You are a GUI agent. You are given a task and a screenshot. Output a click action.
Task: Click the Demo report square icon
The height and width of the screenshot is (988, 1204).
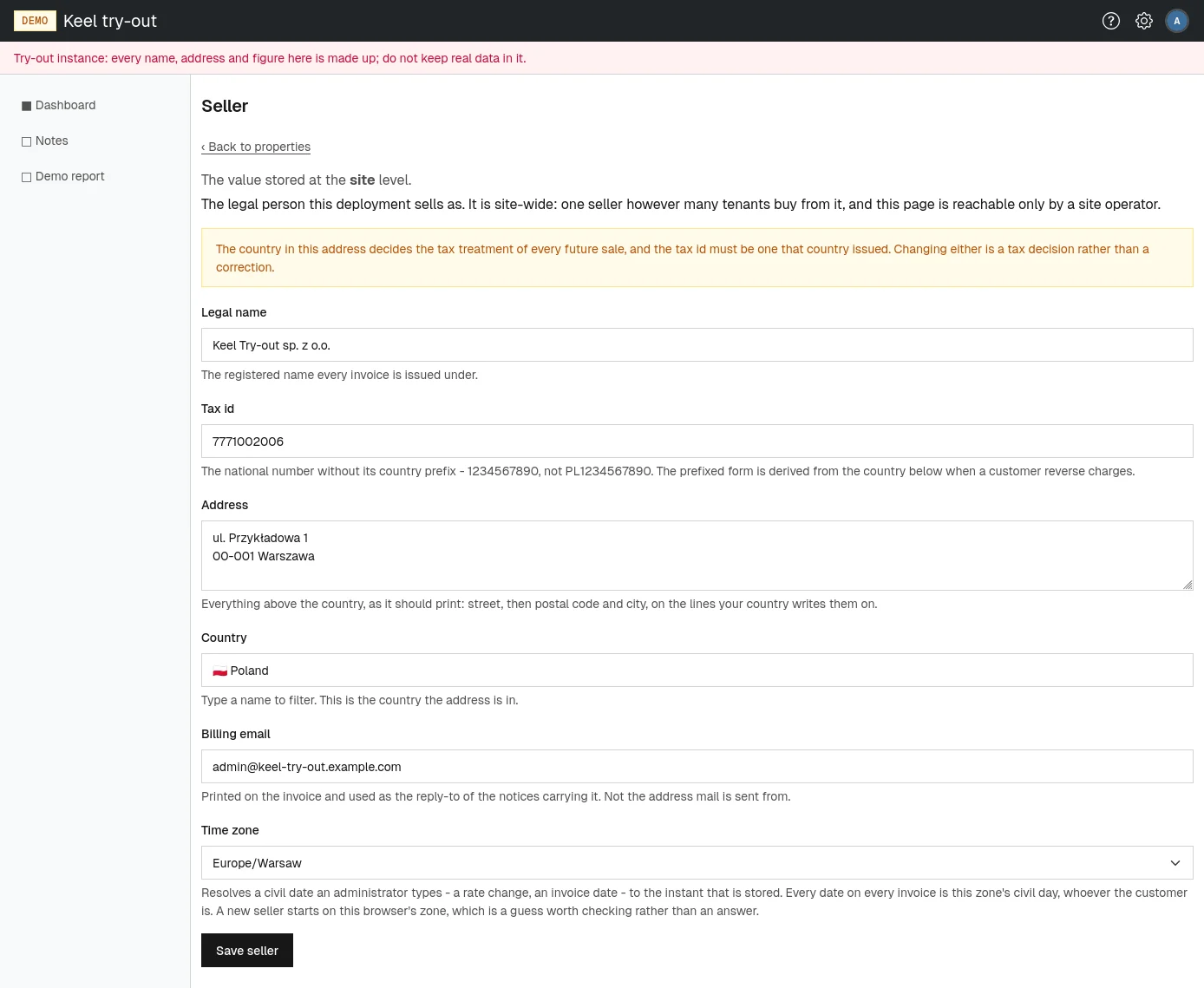coord(26,177)
